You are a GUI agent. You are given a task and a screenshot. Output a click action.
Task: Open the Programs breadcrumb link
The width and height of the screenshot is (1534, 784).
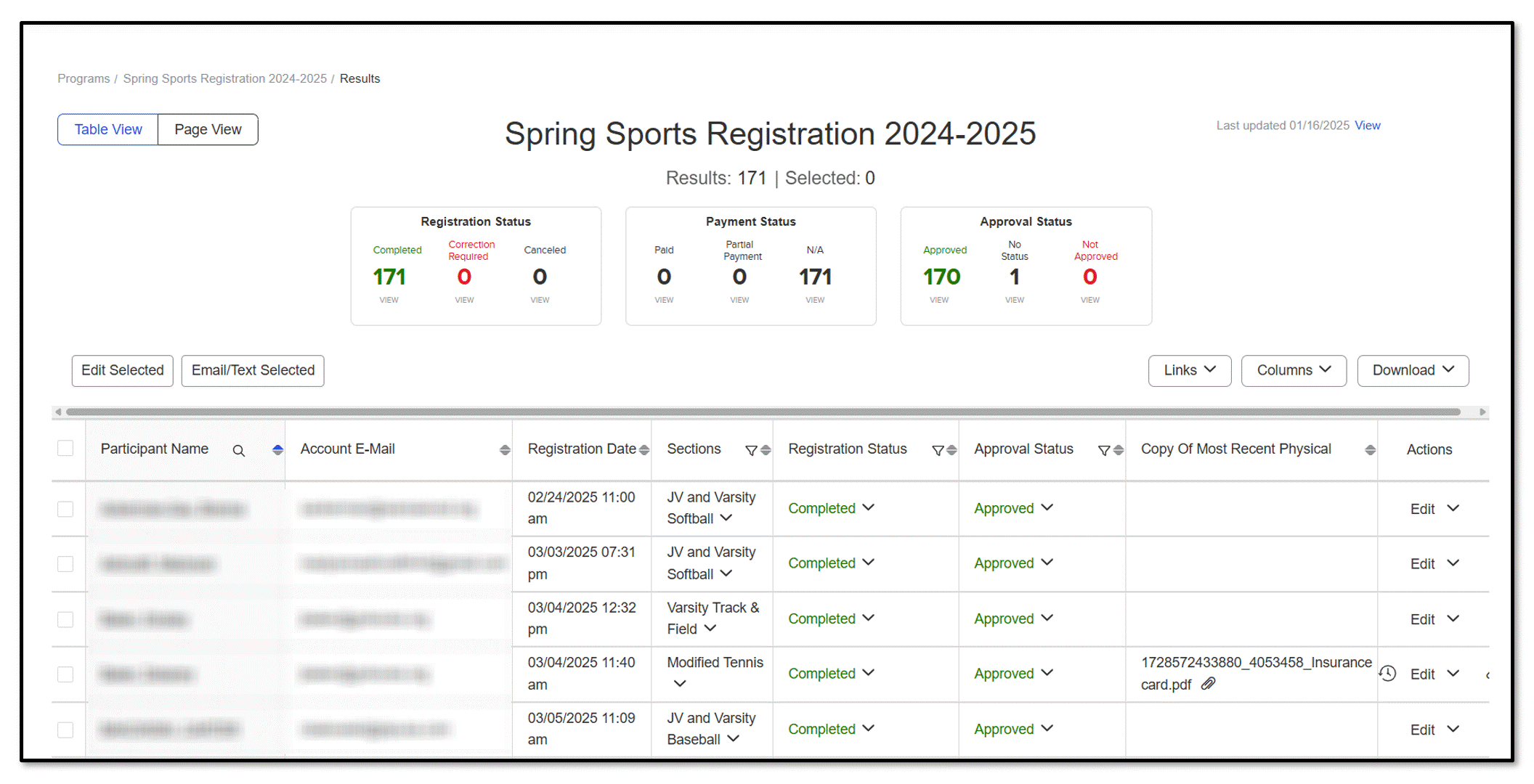83,78
